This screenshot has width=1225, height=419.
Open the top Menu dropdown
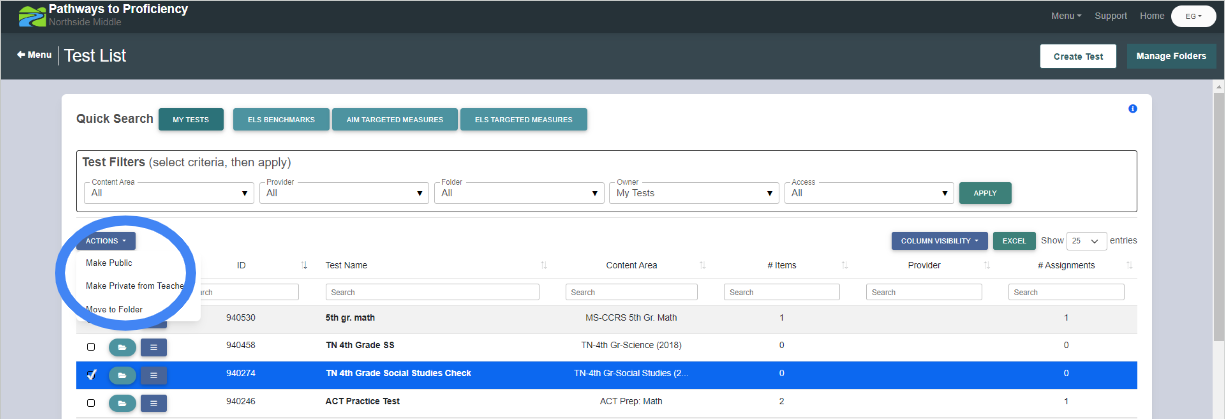[x=1066, y=16]
